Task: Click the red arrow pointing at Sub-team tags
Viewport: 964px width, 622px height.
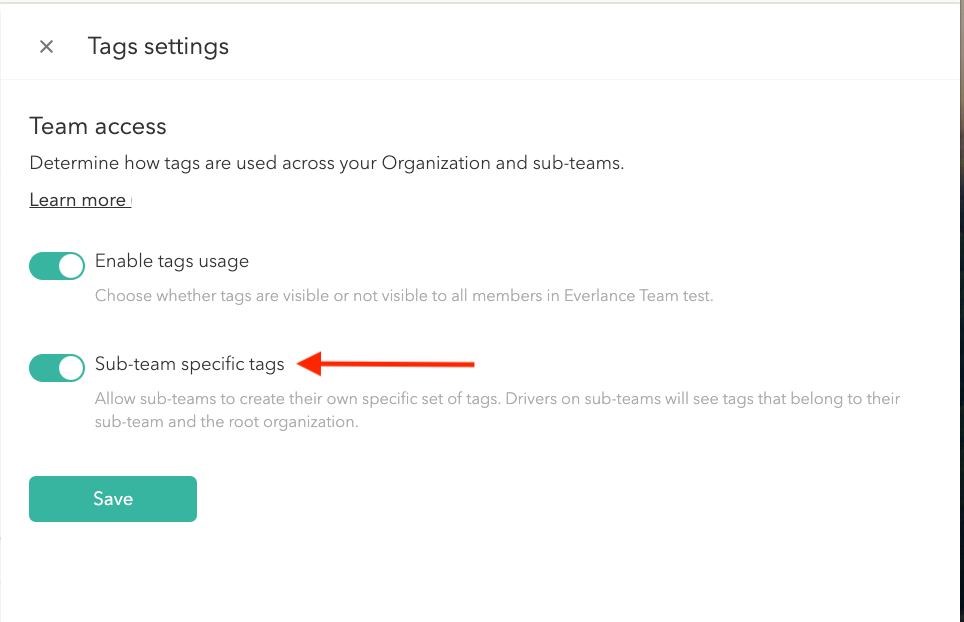Action: tap(400, 363)
